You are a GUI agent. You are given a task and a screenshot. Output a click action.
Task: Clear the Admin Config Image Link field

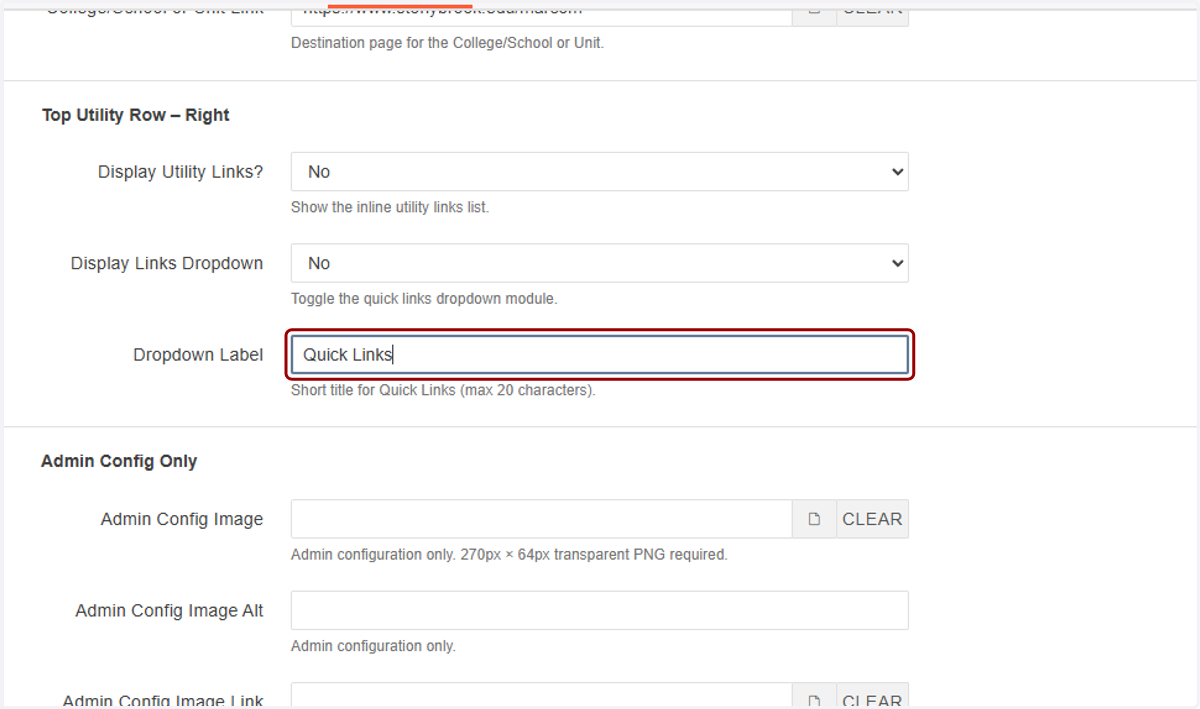[872, 696]
